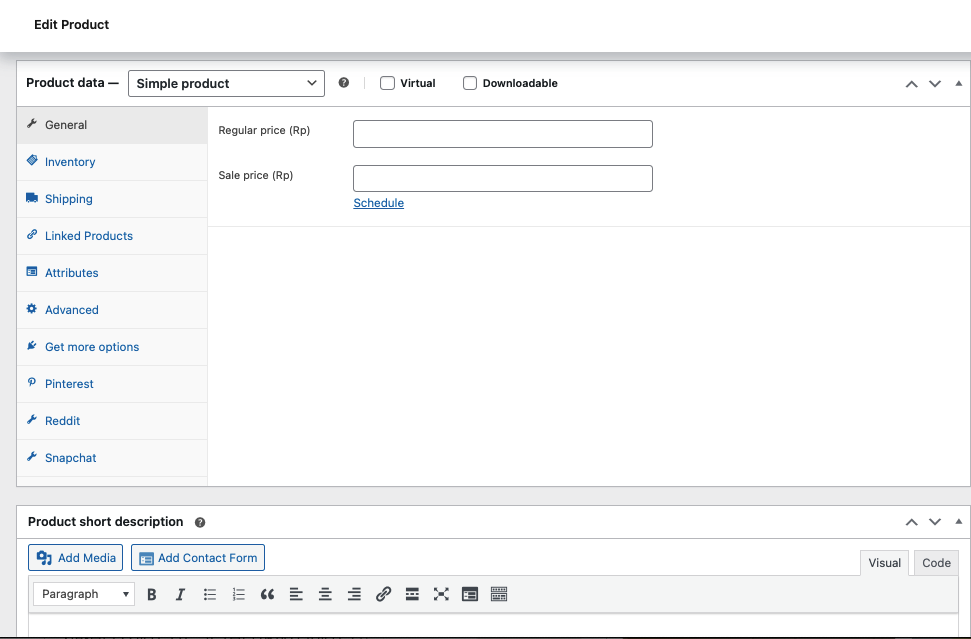Insert or edit a link
Viewport: 971px width, 639px height.
click(x=383, y=594)
